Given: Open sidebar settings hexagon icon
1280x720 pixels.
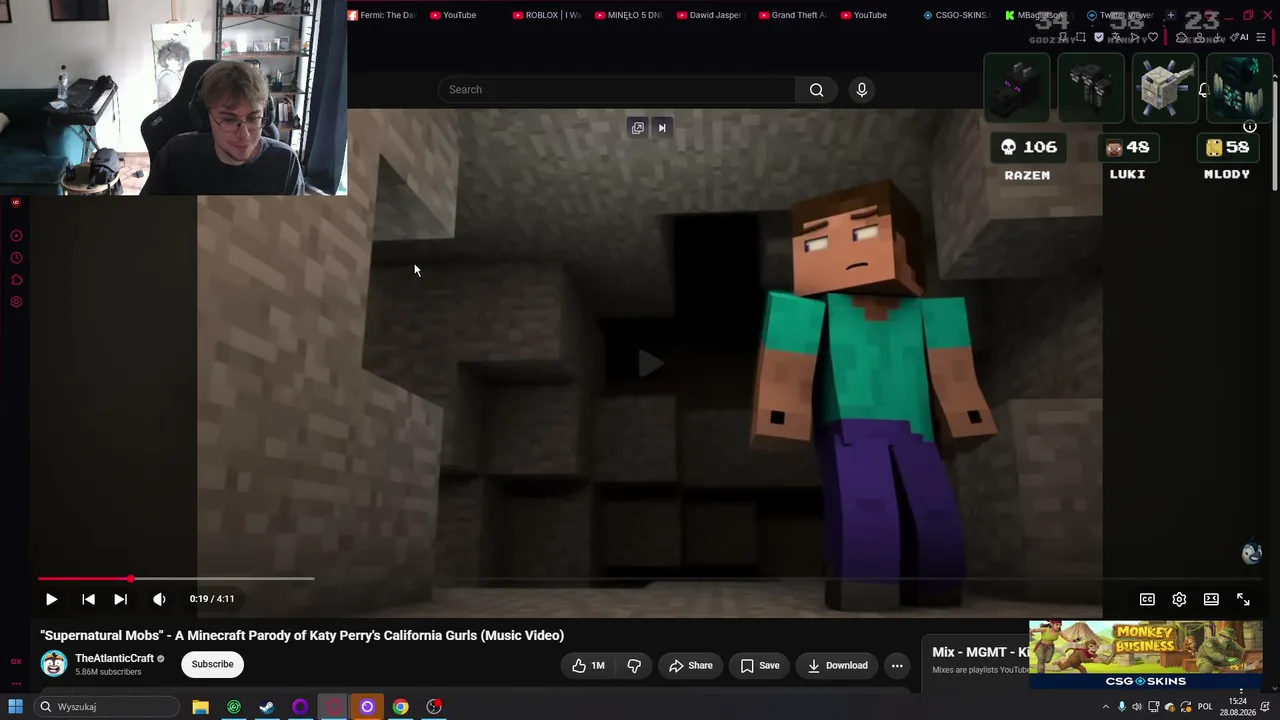Looking at the screenshot, I should point(16,302).
